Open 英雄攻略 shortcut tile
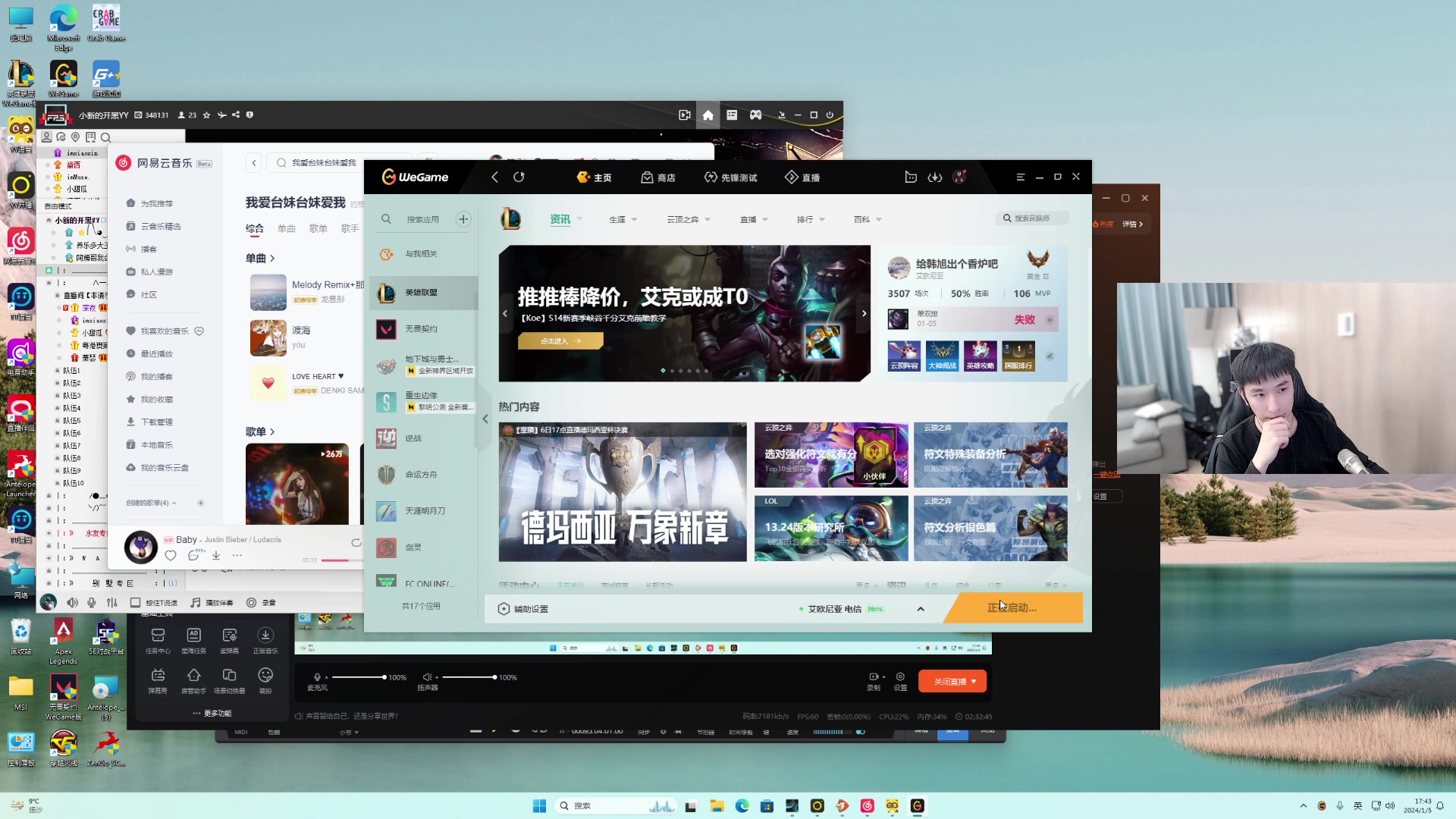 coord(980,356)
